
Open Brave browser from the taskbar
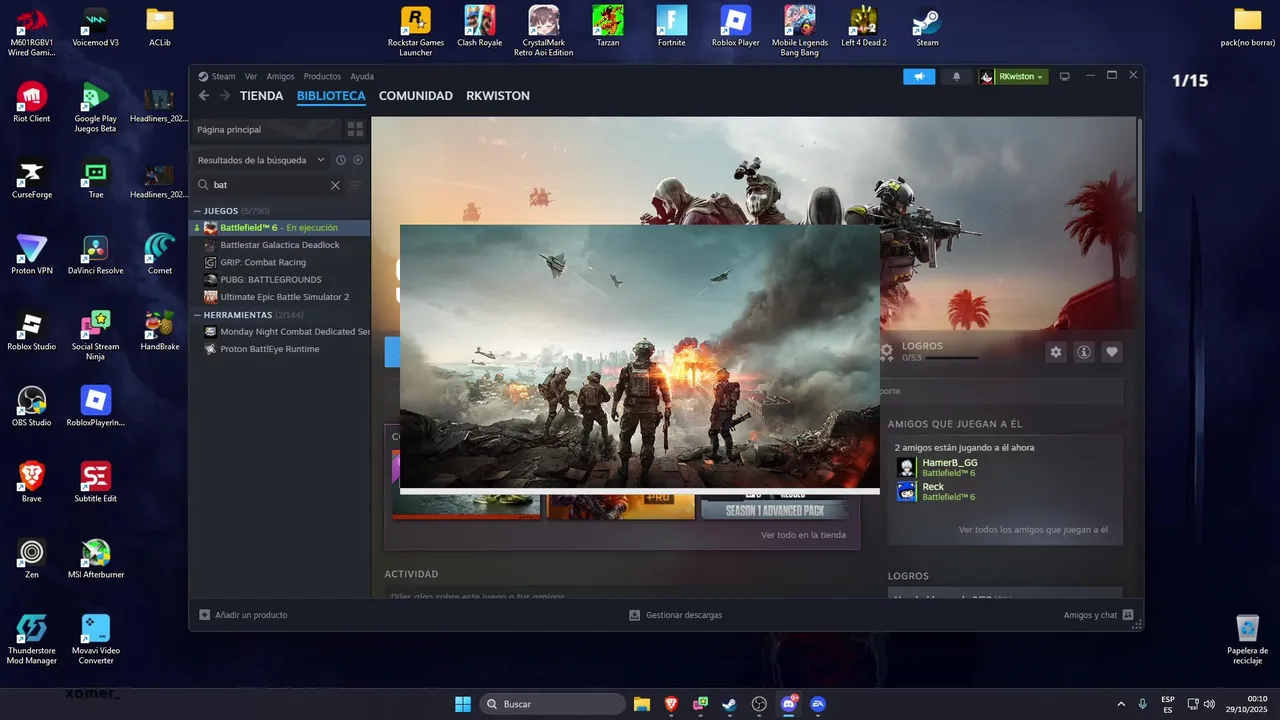tap(671, 704)
